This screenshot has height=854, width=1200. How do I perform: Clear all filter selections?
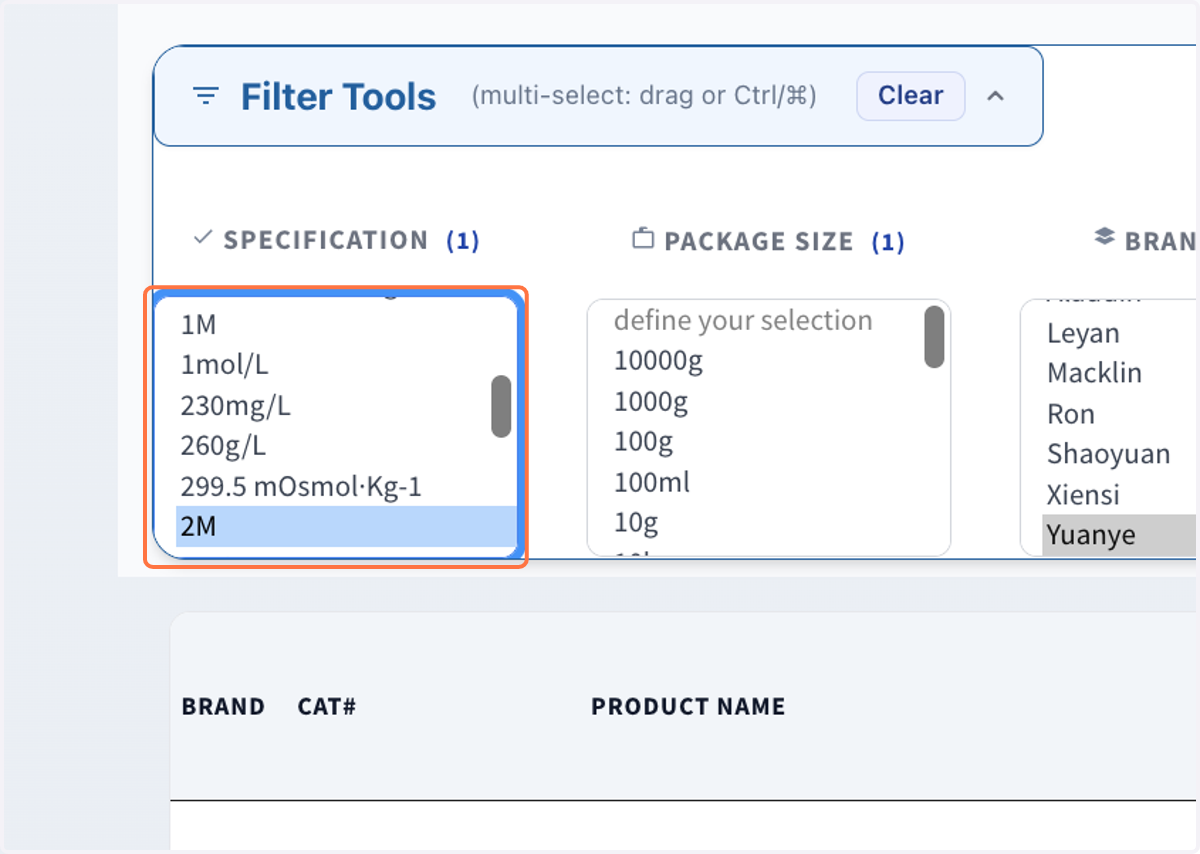tap(910, 96)
